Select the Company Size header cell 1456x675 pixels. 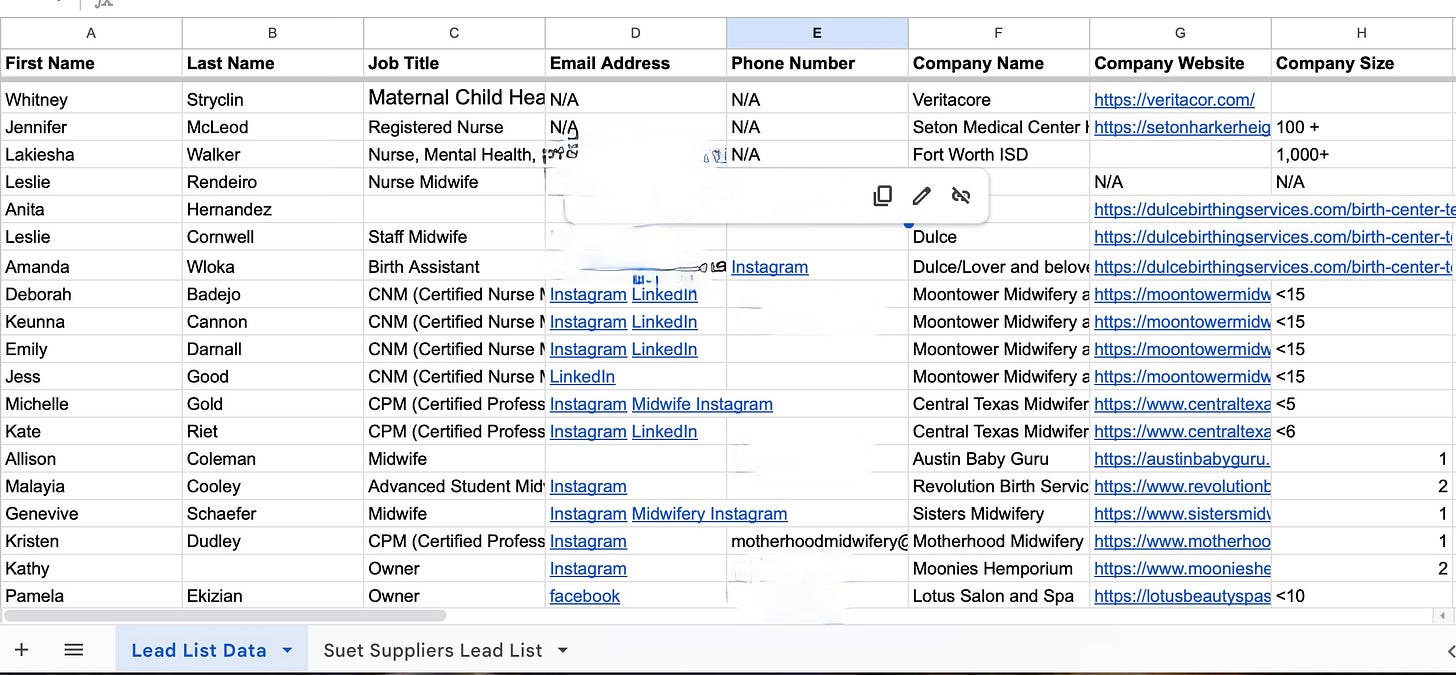coord(1363,63)
